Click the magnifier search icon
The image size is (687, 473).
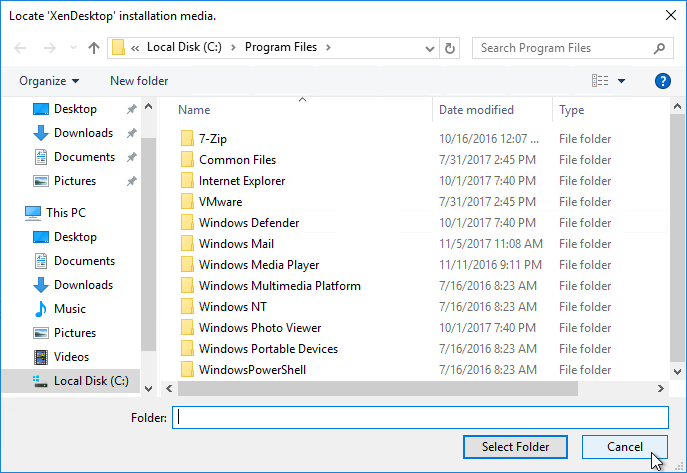point(659,48)
